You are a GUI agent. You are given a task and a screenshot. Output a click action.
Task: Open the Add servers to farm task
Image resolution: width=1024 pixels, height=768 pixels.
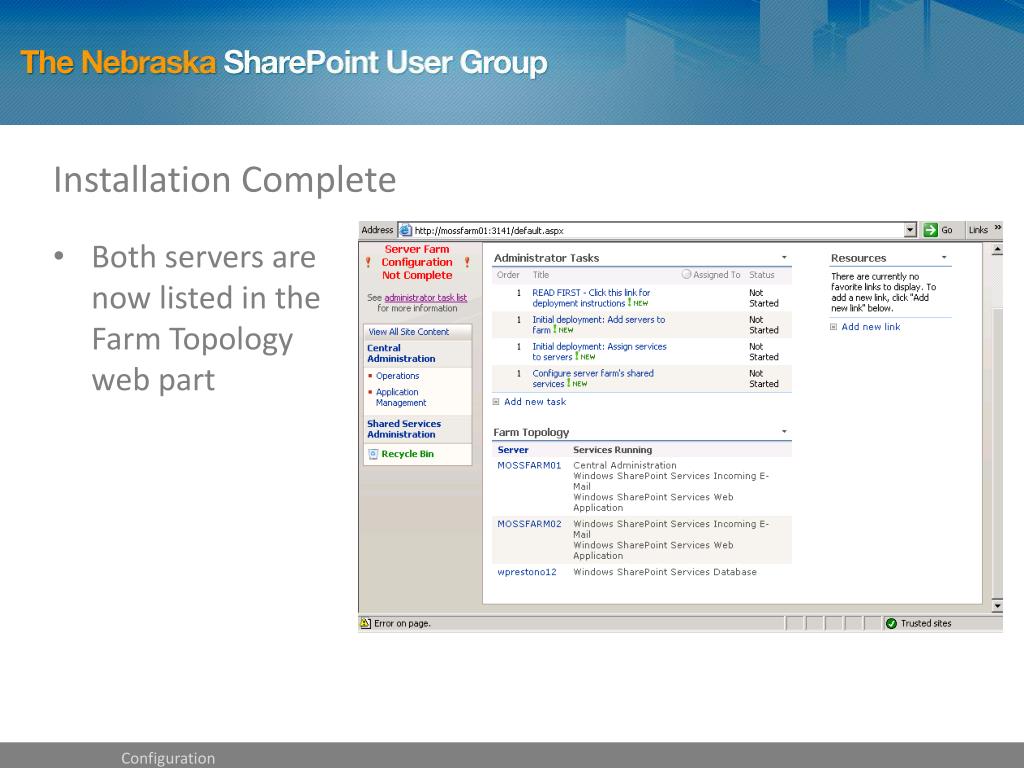598,325
